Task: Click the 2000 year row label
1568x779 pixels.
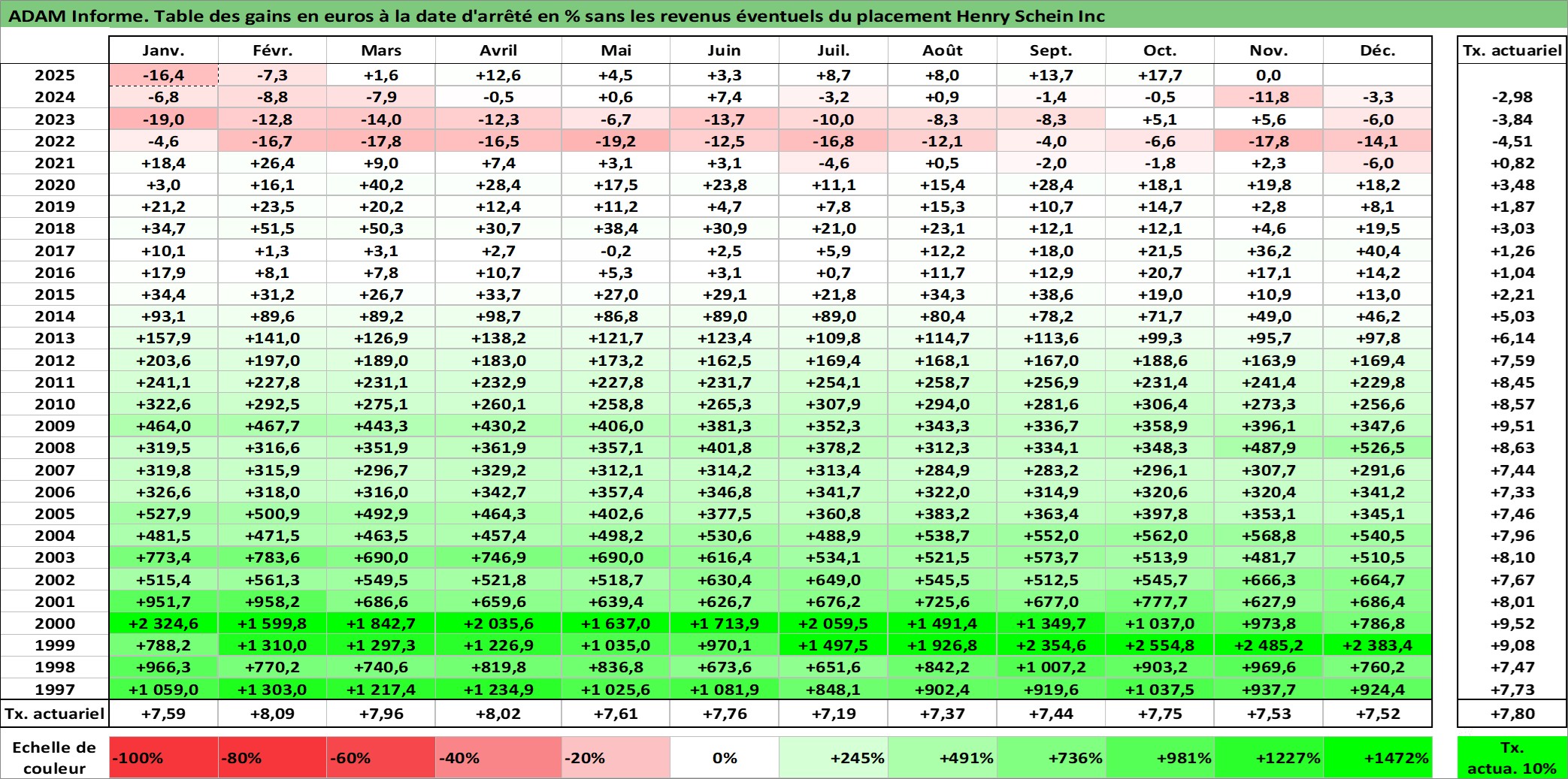Action: (55, 624)
